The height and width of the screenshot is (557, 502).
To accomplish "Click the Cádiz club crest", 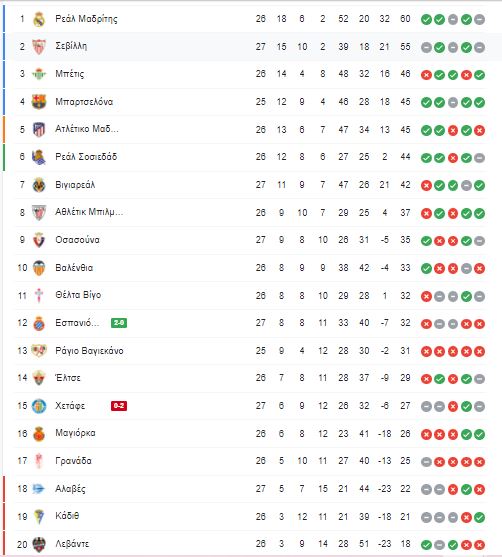I will [39, 517].
